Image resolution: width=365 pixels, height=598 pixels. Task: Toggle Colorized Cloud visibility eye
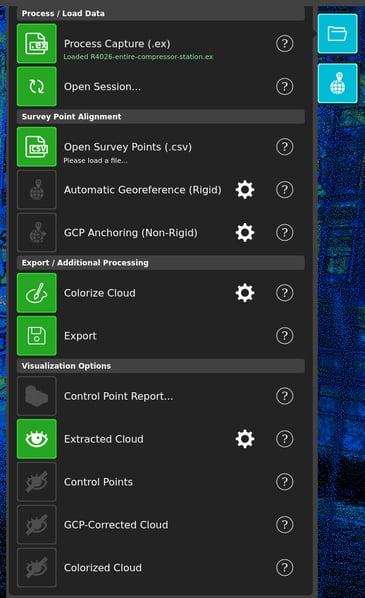tap(37, 567)
